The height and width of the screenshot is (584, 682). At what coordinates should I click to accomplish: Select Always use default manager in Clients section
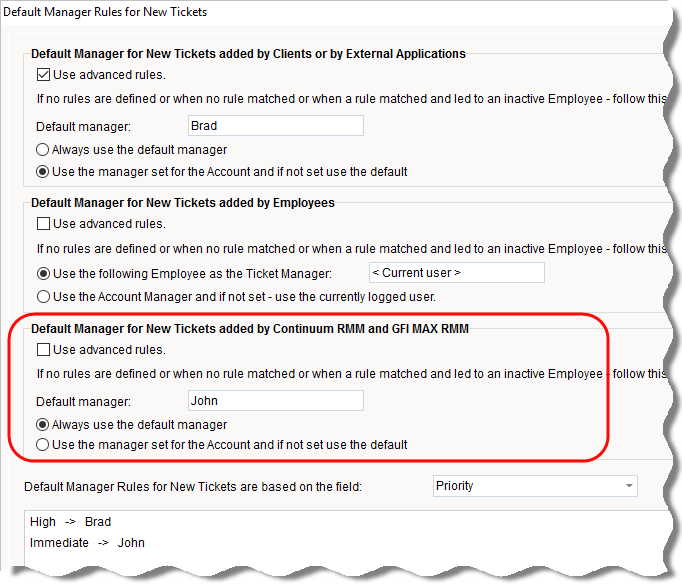tap(44, 150)
